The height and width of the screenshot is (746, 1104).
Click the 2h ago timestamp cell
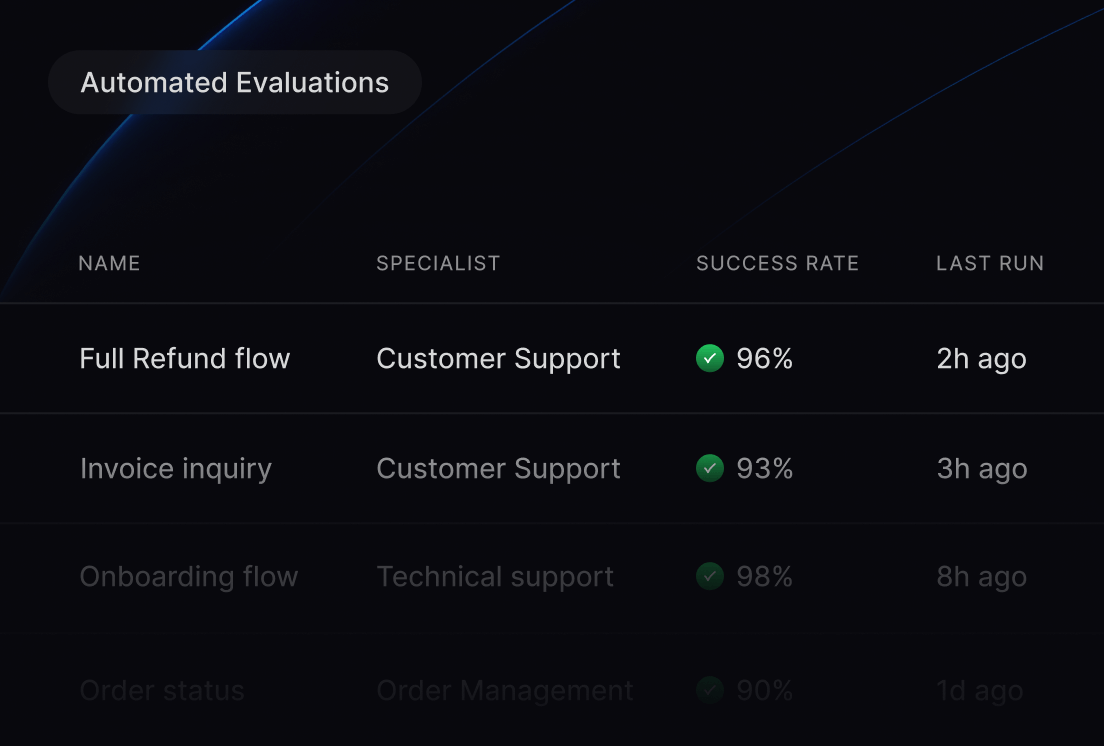click(981, 358)
